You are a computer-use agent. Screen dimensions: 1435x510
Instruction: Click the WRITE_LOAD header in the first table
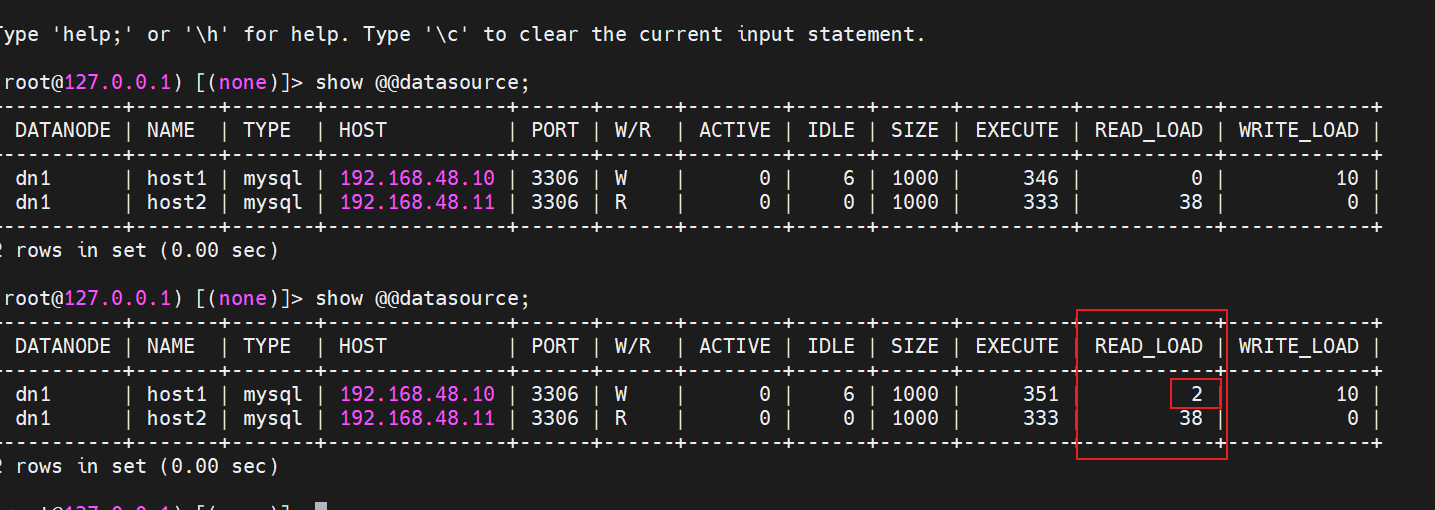tap(1298, 130)
